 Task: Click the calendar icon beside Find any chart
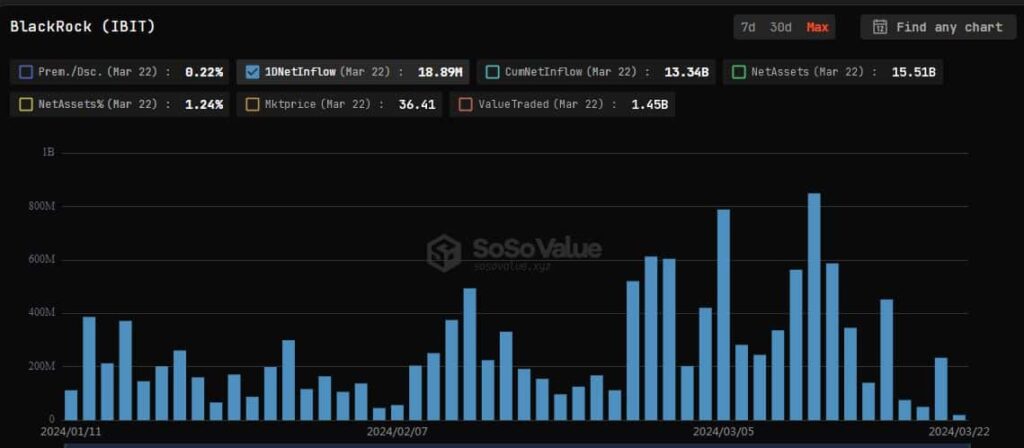[x=880, y=27]
